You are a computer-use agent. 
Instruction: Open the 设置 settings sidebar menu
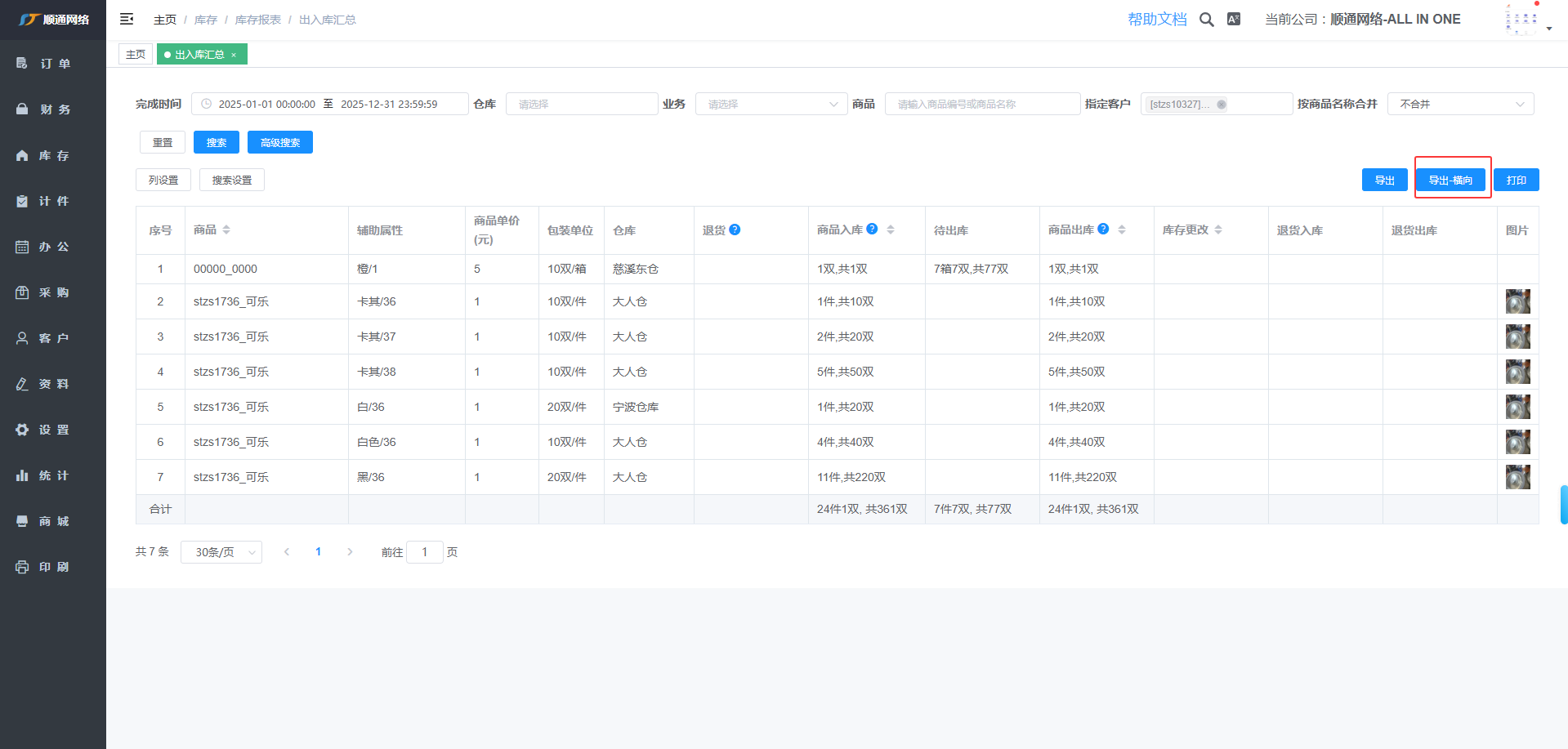pos(53,430)
